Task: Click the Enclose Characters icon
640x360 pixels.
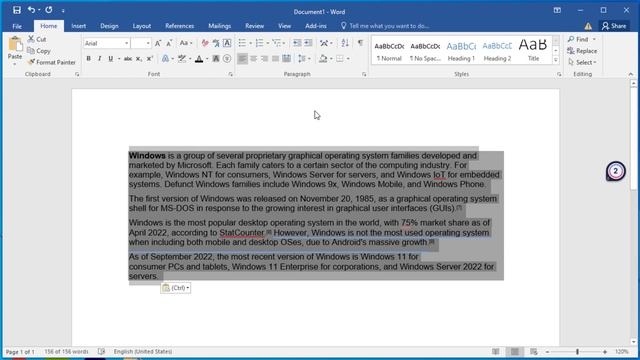Action: (227, 59)
